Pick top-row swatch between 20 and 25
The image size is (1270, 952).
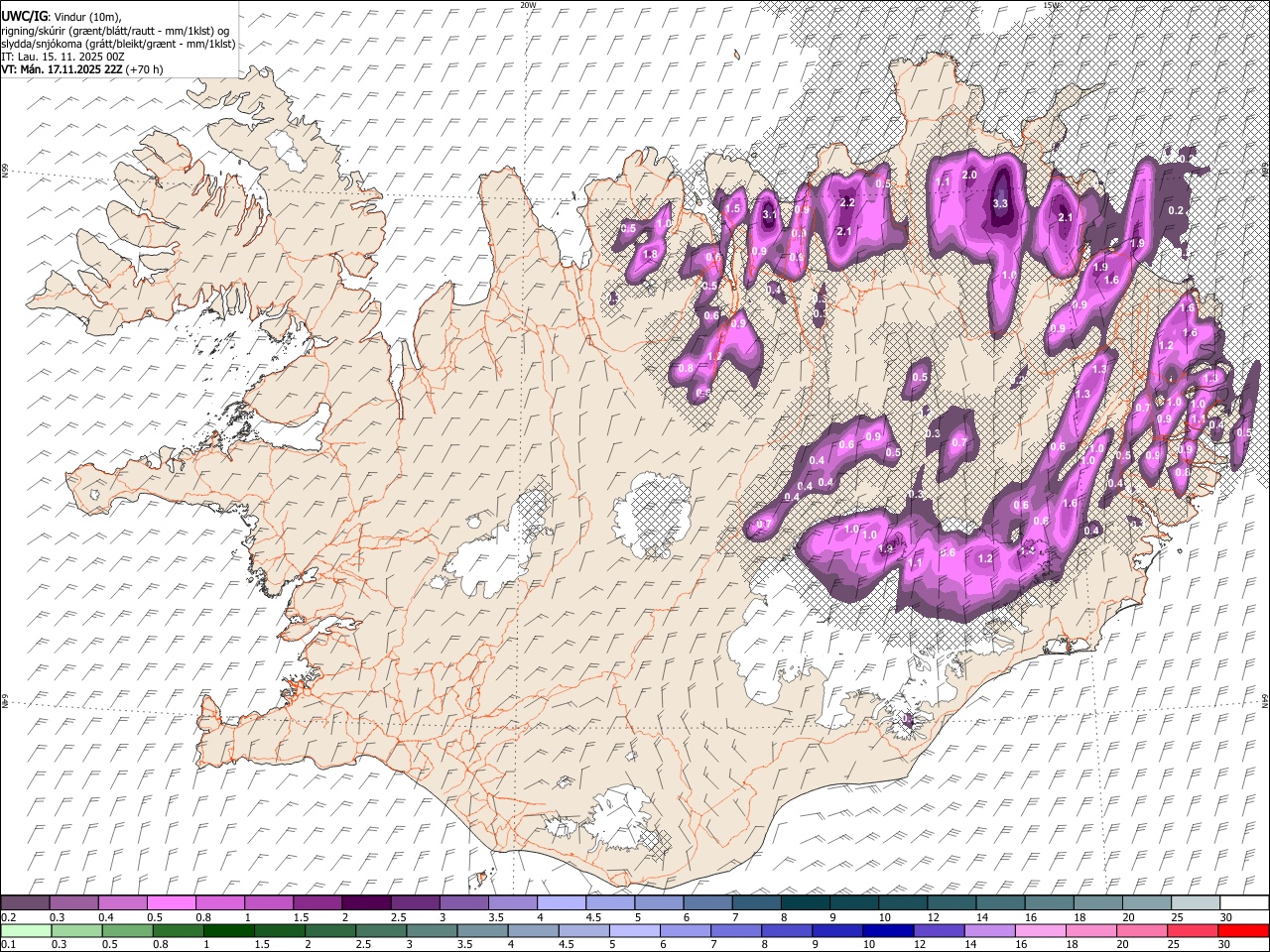click(x=1146, y=903)
